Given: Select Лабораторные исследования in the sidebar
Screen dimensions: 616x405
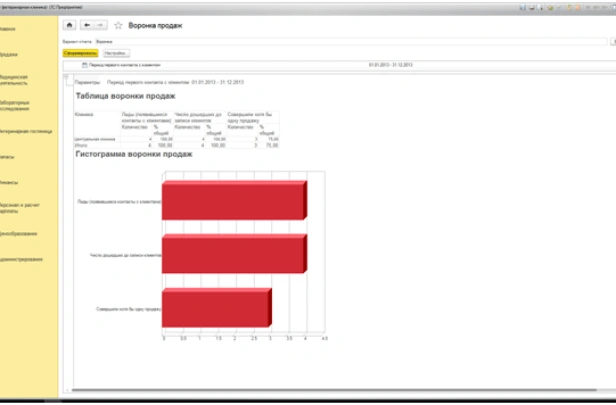Looking at the screenshot, I should [x=20, y=104].
